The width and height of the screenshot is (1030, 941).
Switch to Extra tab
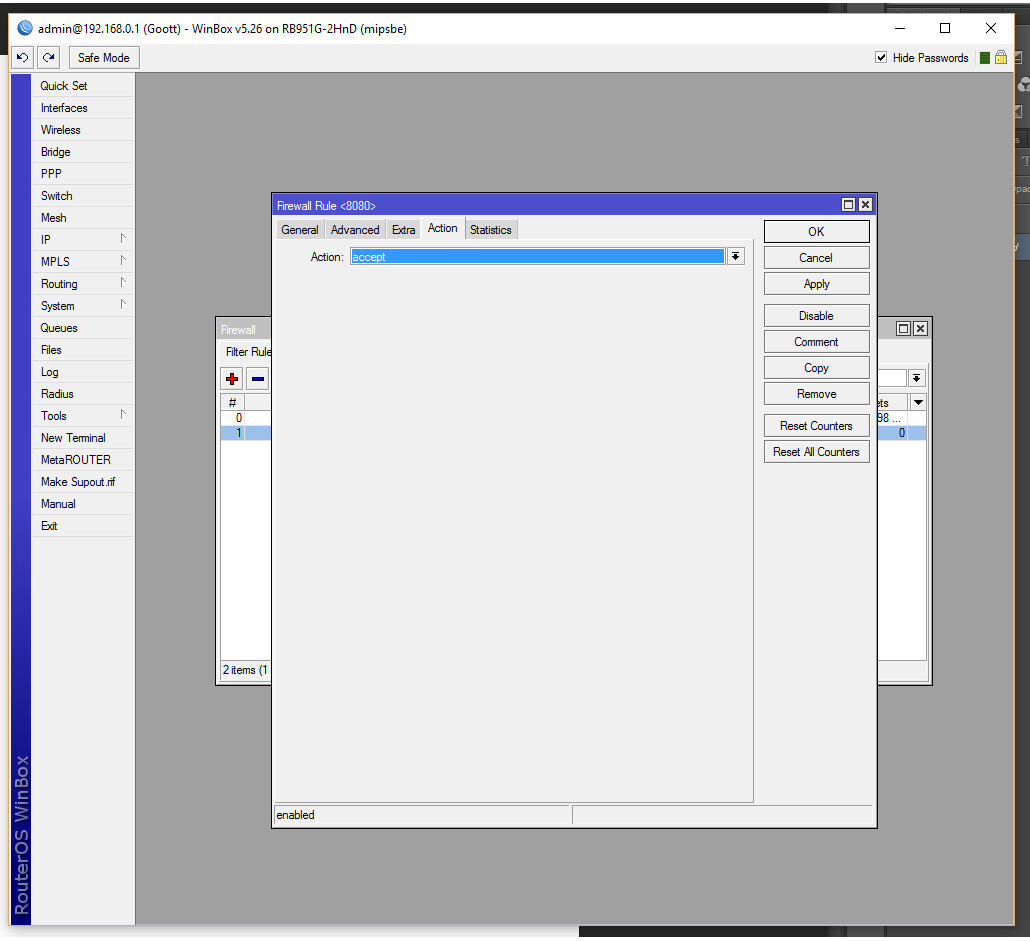click(403, 230)
